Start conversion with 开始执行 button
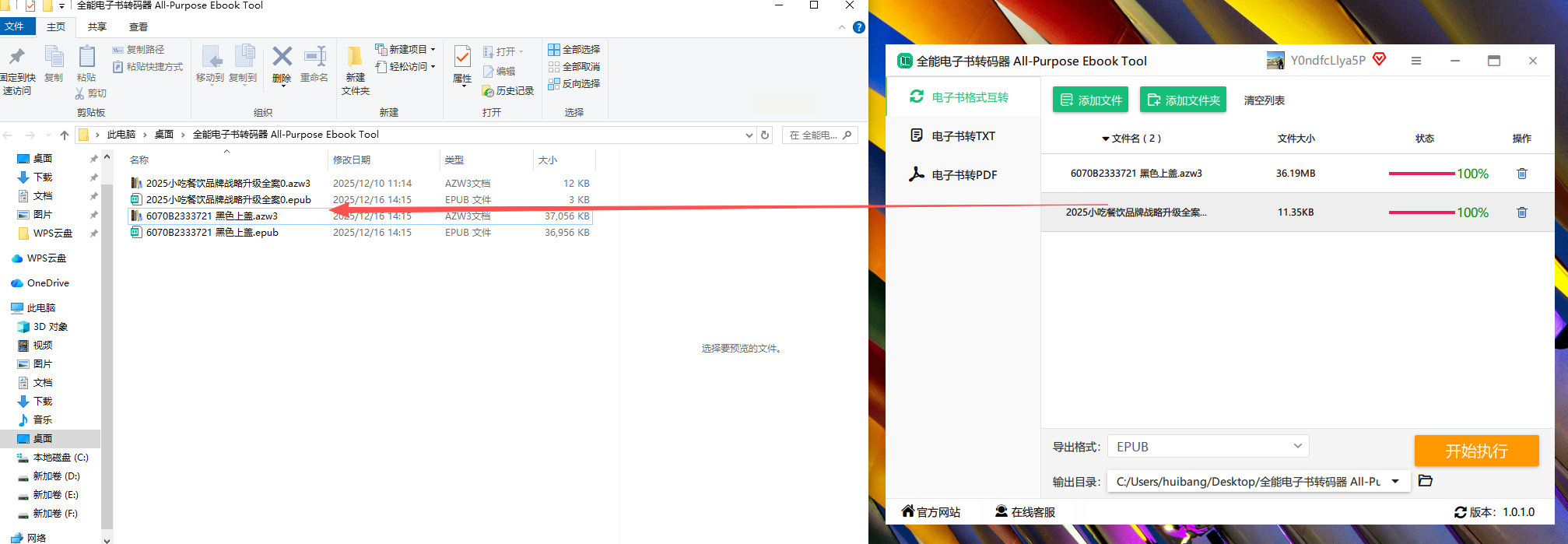The width and height of the screenshot is (1568, 544). [x=1476, y=451]
